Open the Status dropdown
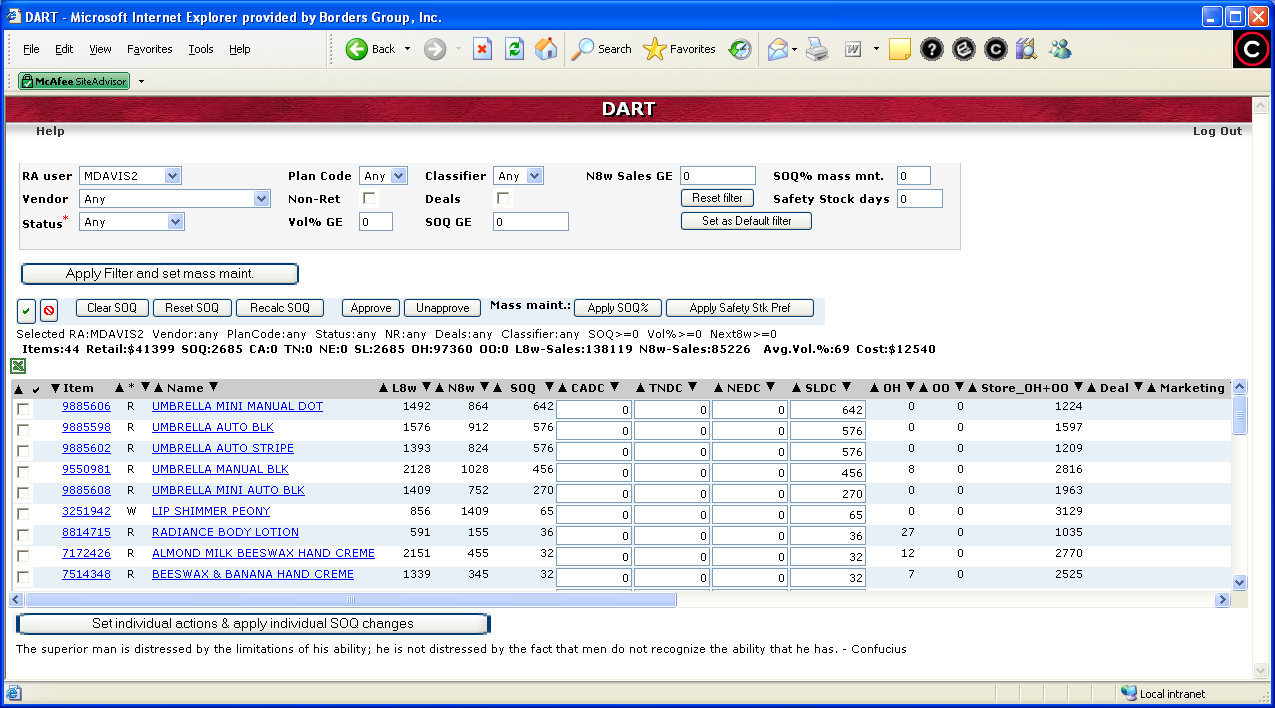1275x708 pixels. click(x=133, y=222)
